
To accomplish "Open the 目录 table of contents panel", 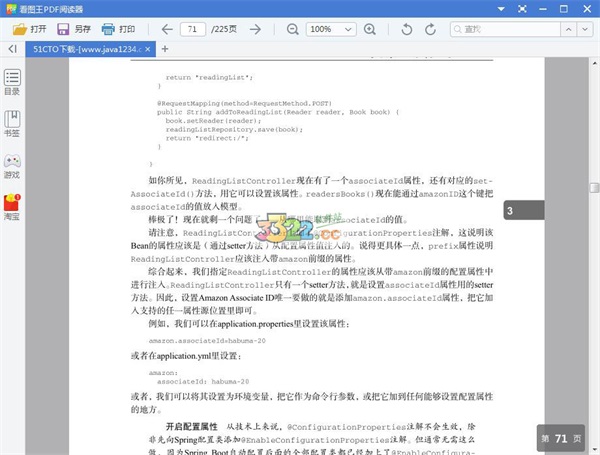I will pyautogui.click(x=12, y=82).
